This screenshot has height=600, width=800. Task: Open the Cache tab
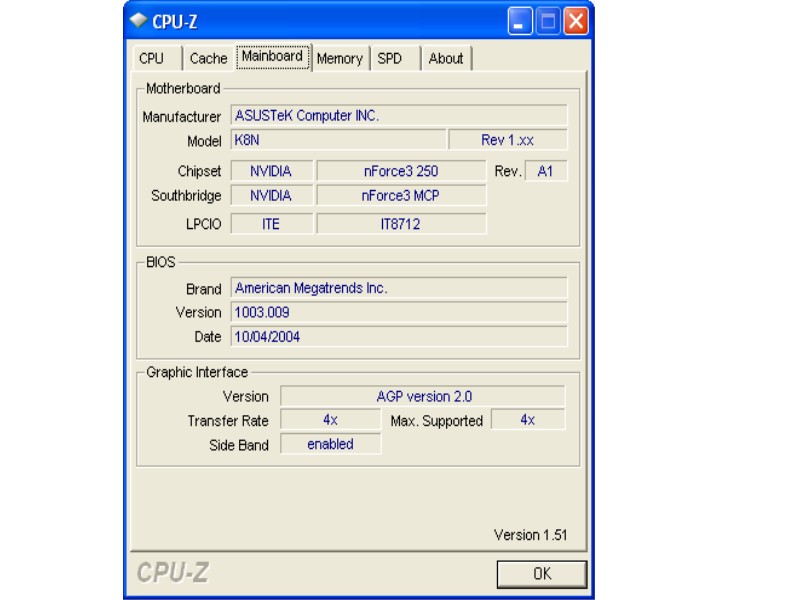click(x=208, y=58)
